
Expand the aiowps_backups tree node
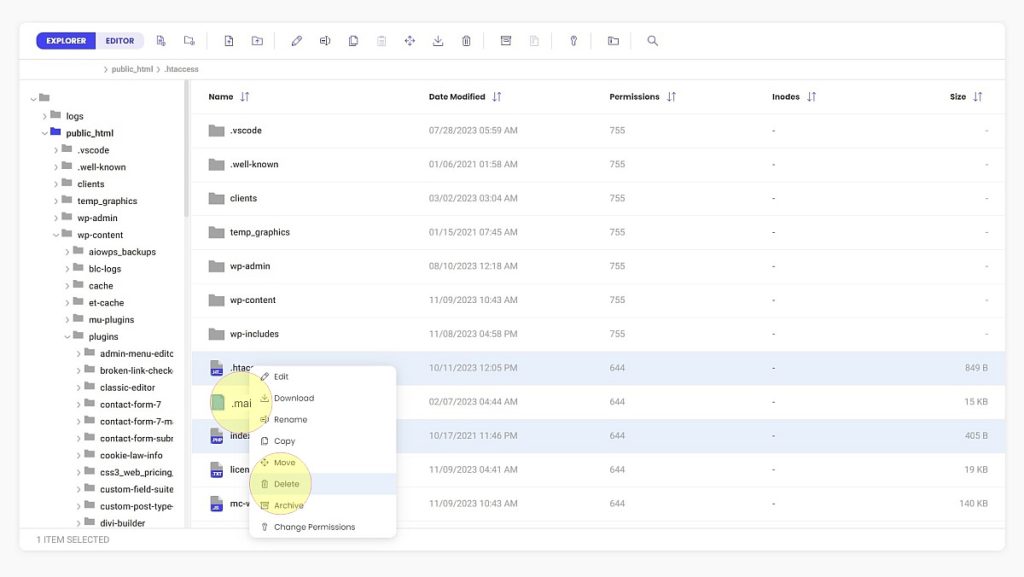point(67,252)
